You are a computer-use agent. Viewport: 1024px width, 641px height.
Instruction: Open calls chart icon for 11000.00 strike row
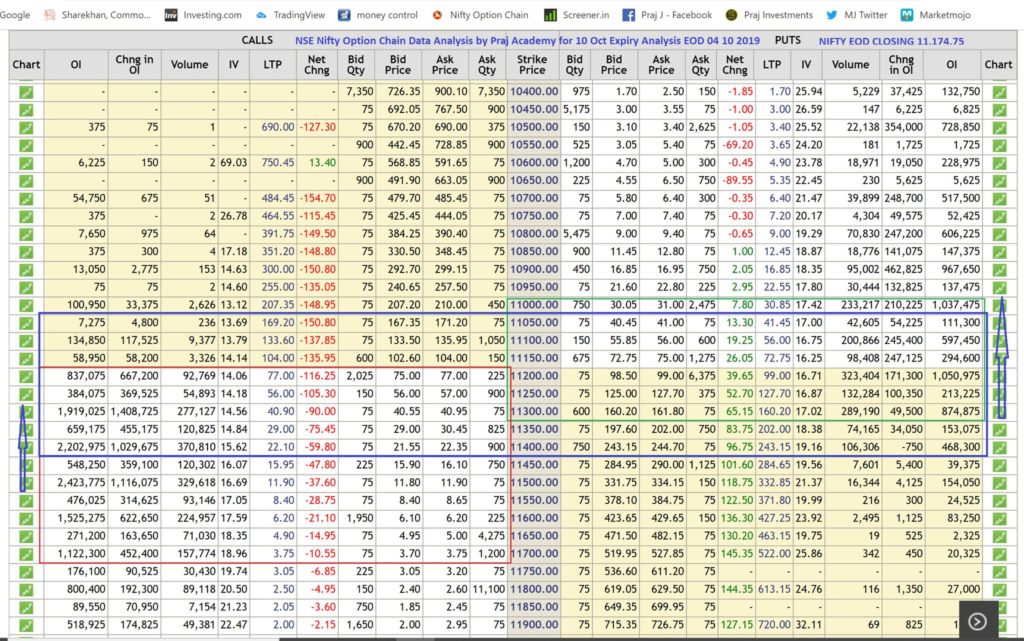pyautogui.click(x=25, y=305)
